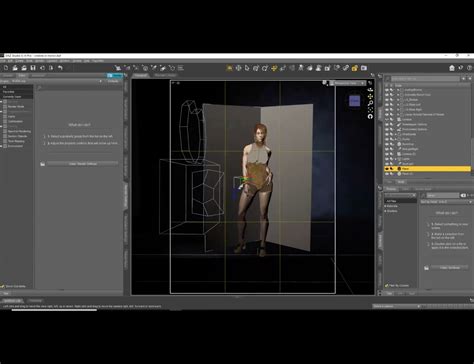Click the Save icon in the main toolbar

tap(33, 68)
